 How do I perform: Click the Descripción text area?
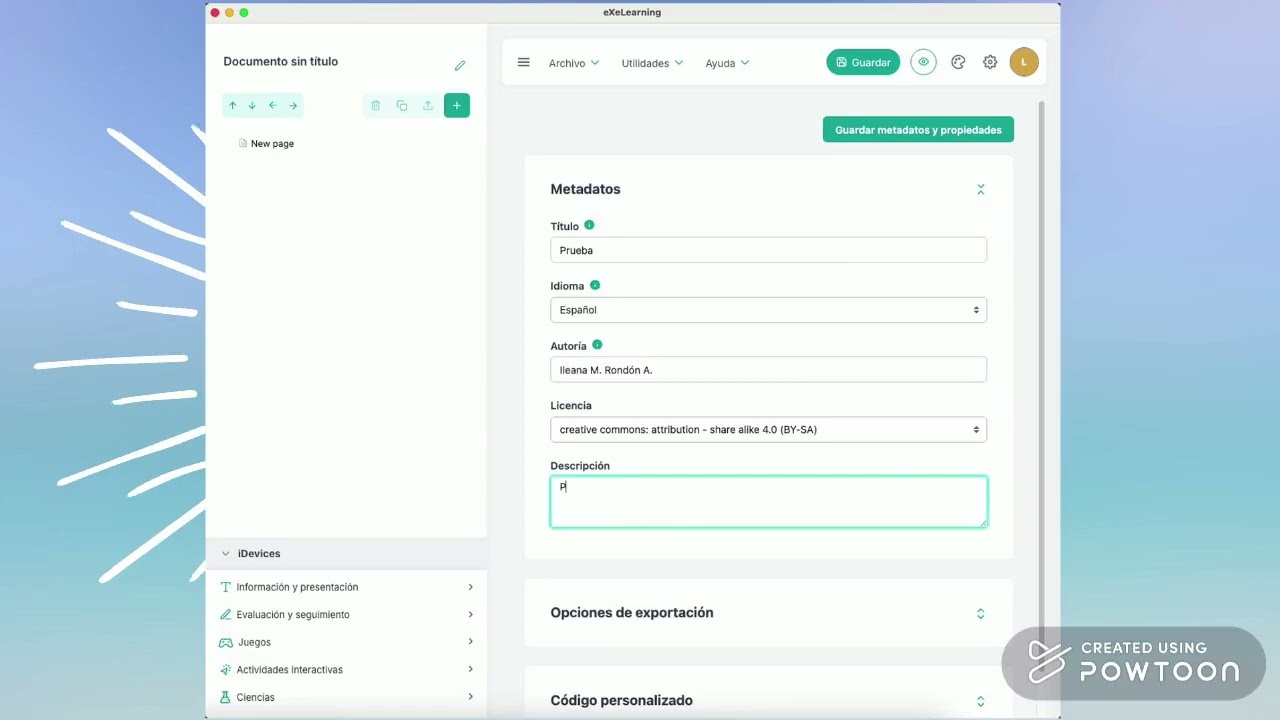pos(768,502)
